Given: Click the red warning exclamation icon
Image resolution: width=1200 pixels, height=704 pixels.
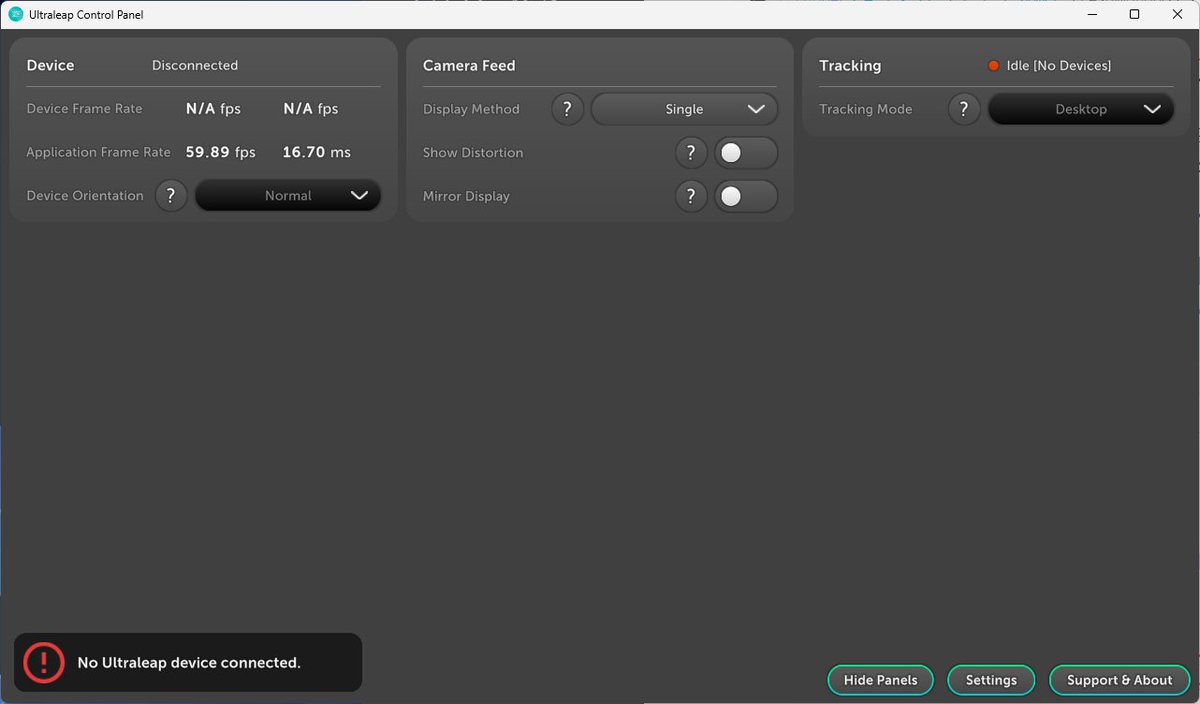Looking at the screenshot, I should click(44, 662).
